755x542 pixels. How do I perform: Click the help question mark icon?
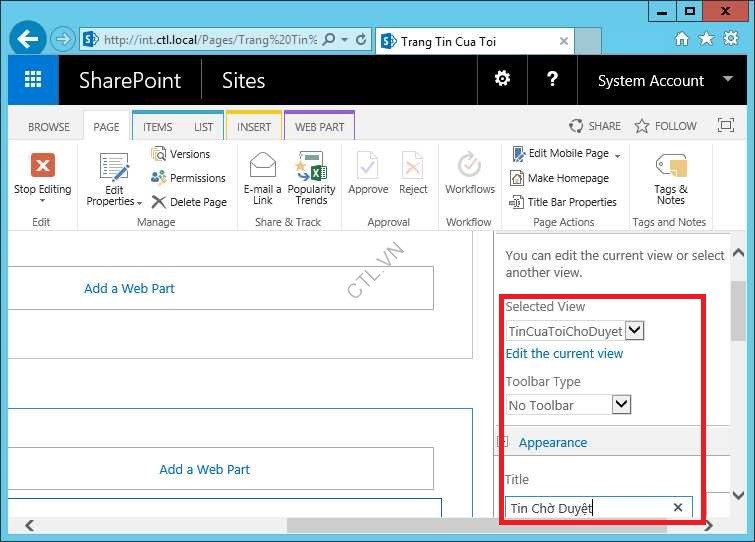[551, 80]
